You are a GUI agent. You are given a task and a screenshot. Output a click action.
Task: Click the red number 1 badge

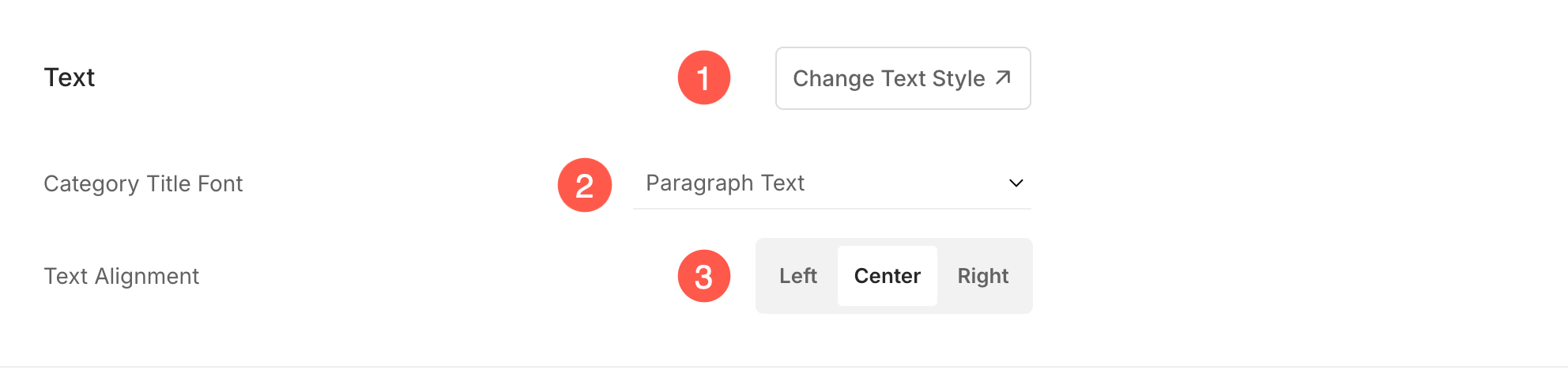pyautogui.click(x=704, y=77)
